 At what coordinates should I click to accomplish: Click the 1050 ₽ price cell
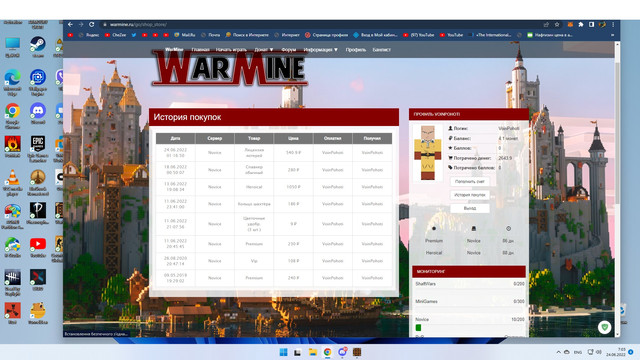293,187
